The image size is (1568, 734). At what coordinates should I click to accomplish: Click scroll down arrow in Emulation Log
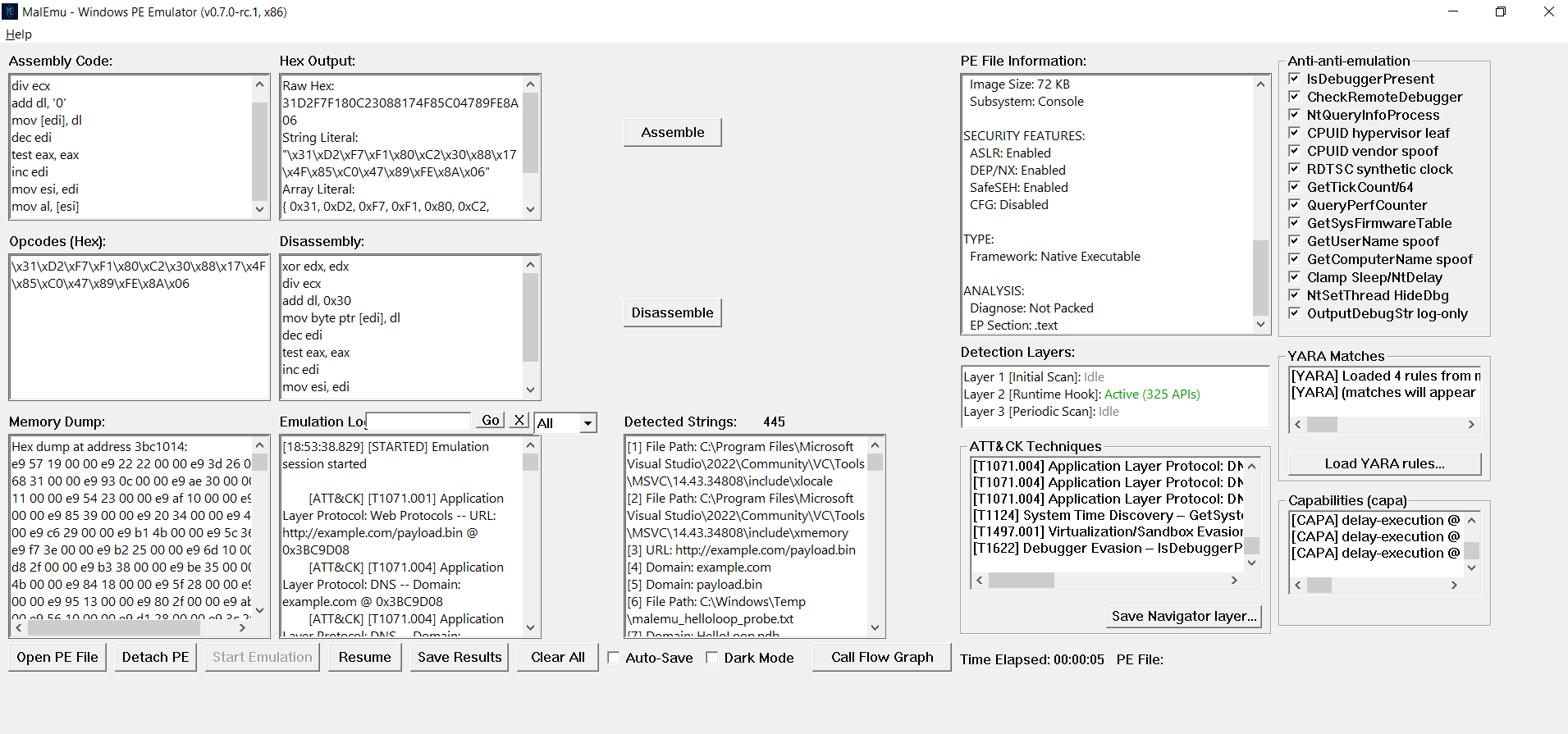point(531,627)
